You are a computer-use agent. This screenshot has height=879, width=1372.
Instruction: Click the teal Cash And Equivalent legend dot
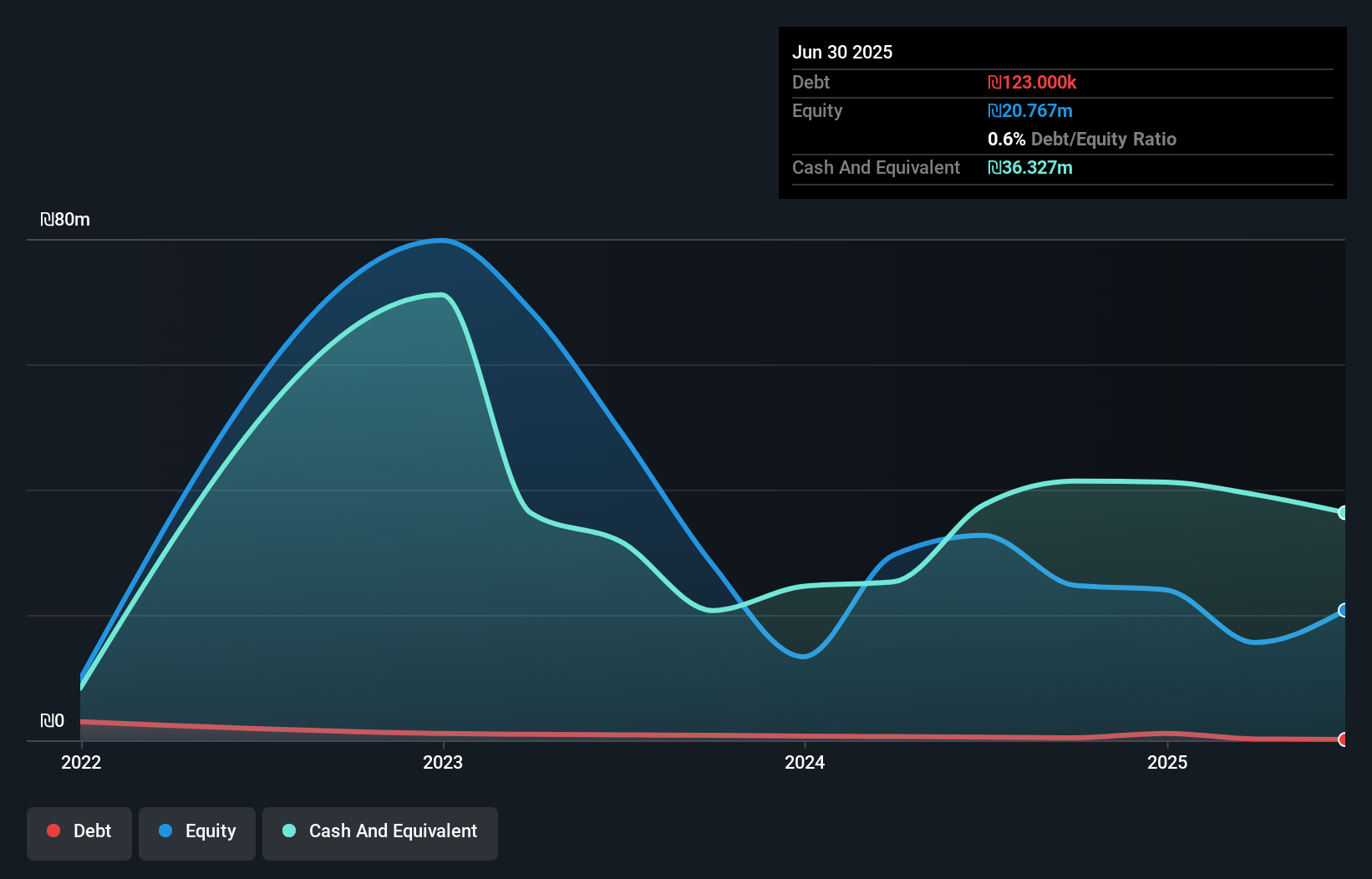pos(288,831)
